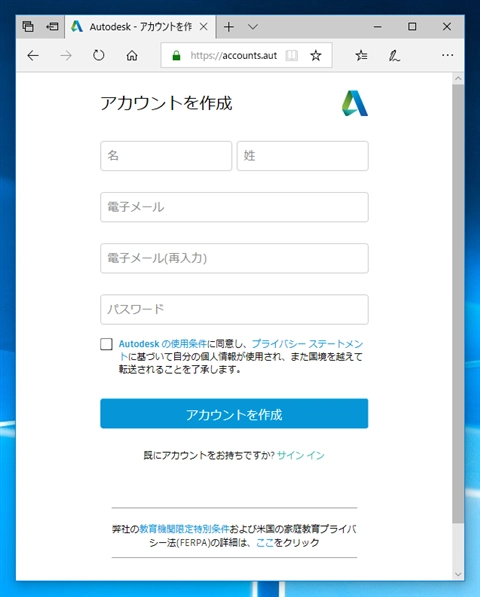Click the Autodesk logo
The height and width of the screenshot is (597, 480).
(355, 103)
